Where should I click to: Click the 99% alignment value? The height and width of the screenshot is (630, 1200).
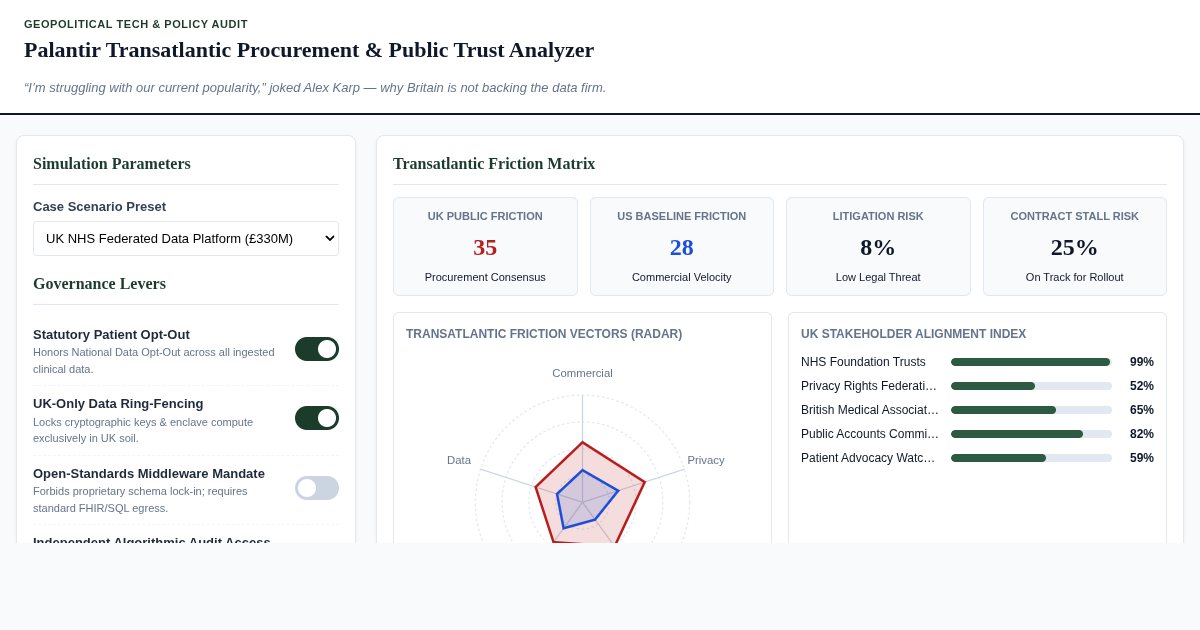pyautogui.click(x=1141, y=362)
